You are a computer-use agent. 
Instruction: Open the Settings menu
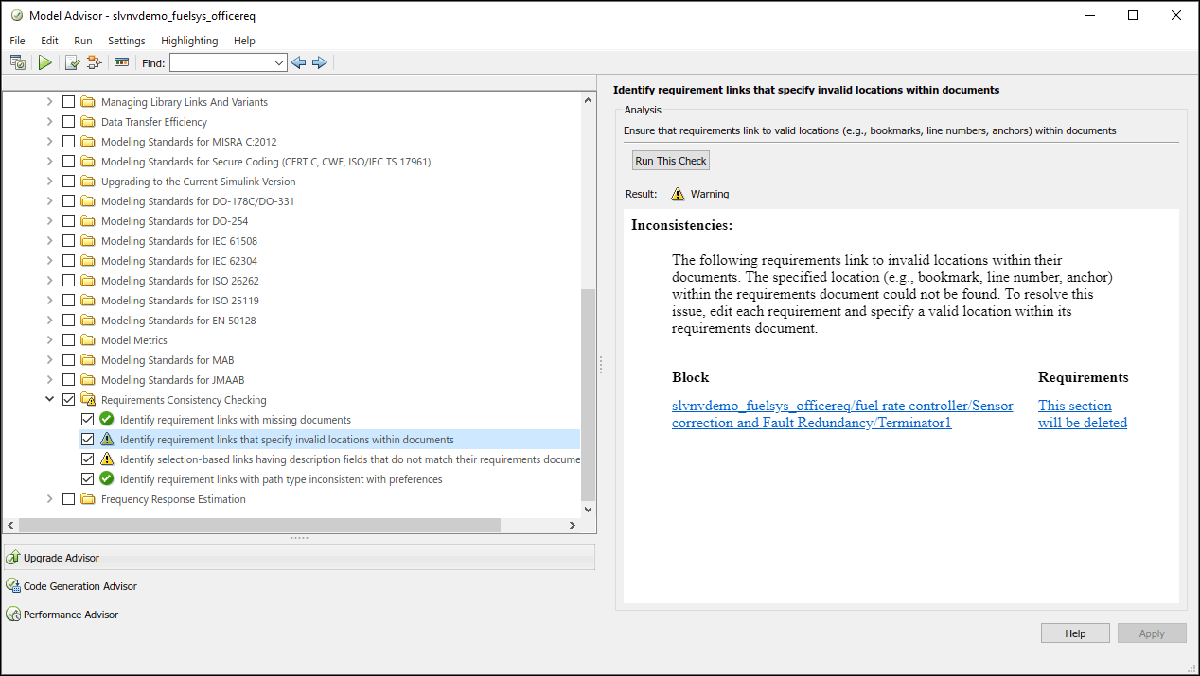pos(126,41)
